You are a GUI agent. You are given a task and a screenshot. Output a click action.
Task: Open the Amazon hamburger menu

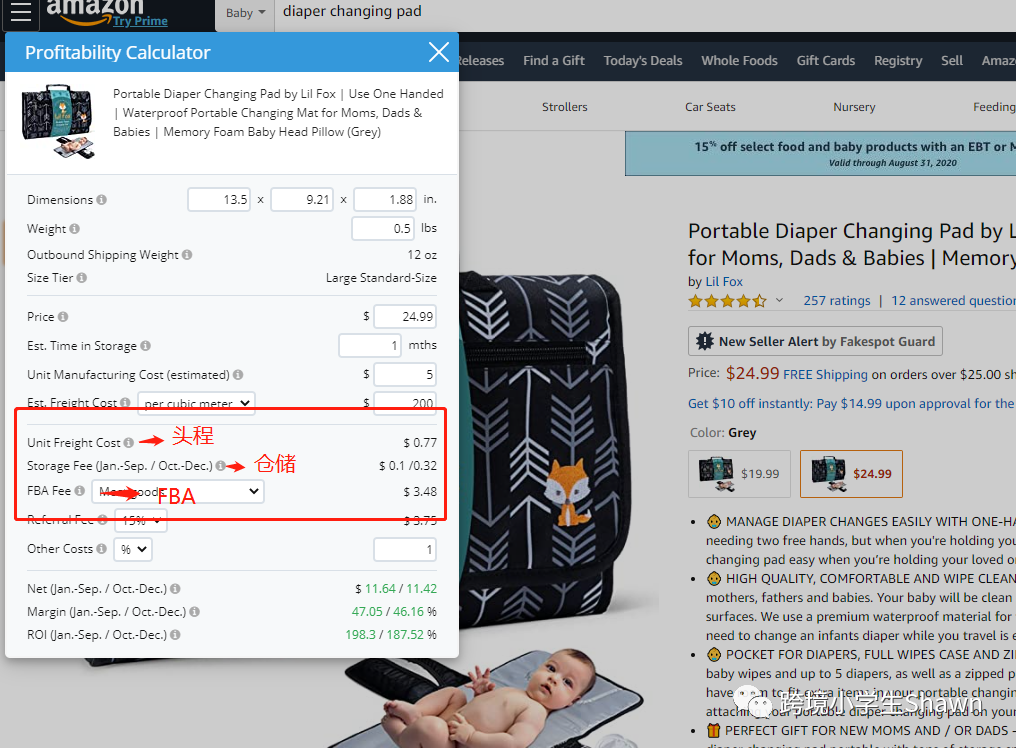tap(21, 12)
